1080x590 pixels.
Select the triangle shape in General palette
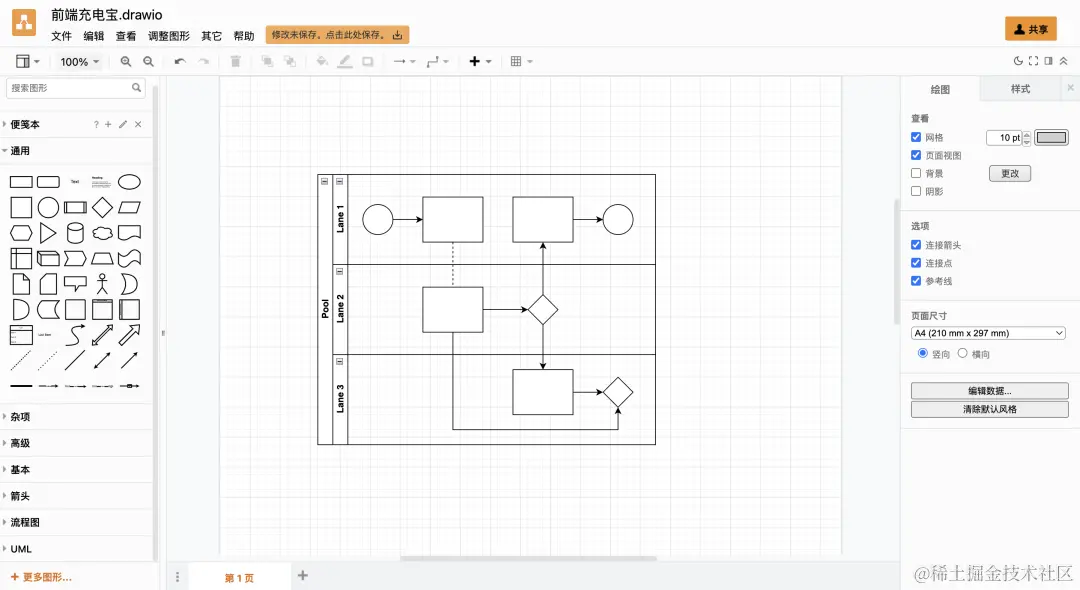pos(48,233)
